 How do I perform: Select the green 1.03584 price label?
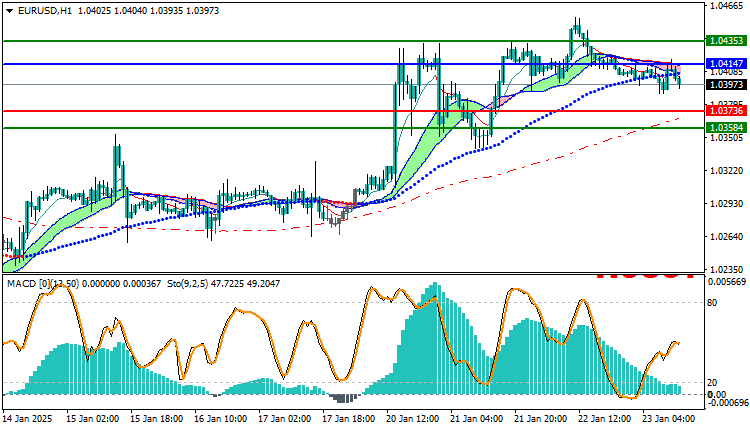pyautogui.click(x=726, y=128)
